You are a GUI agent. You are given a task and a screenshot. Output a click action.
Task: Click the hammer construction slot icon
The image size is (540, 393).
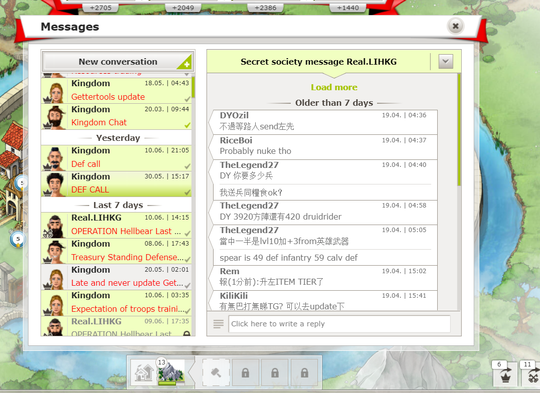click(x=216, y=373)
